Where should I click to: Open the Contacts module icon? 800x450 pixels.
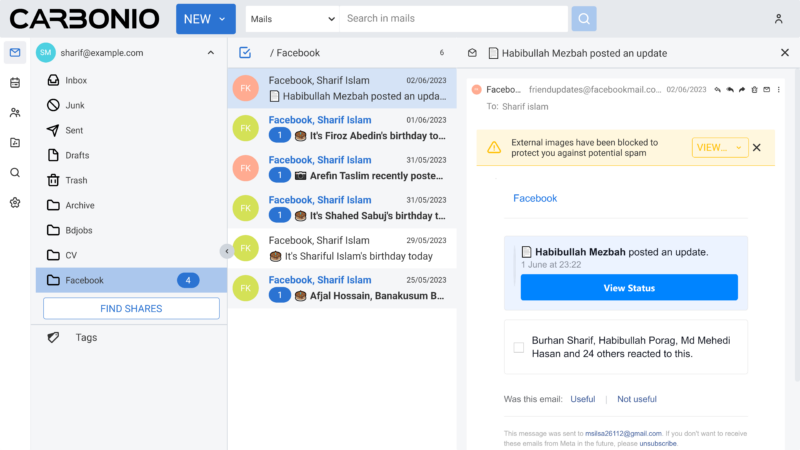(x=15, y=113)
